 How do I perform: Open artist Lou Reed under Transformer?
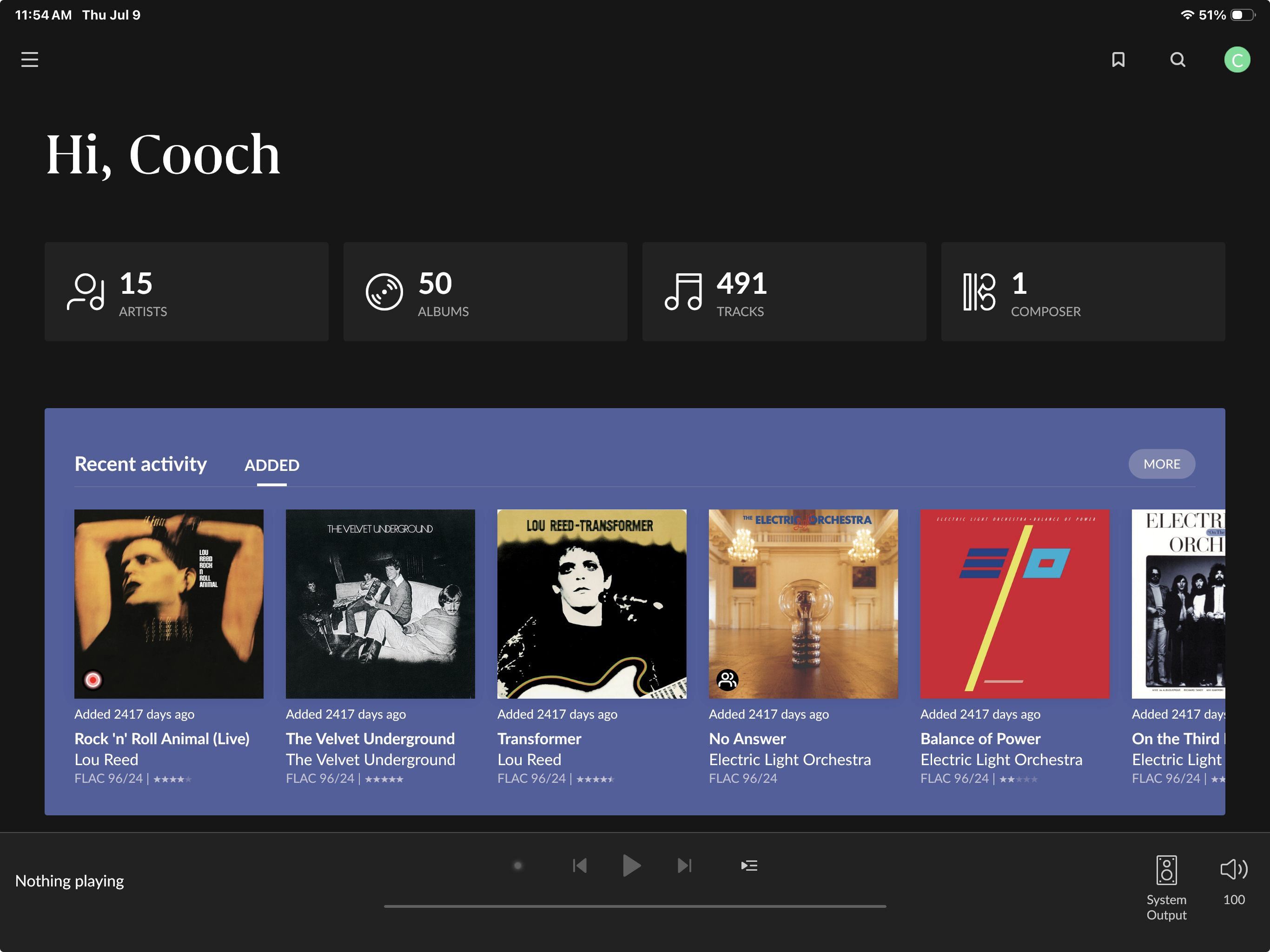tap(529, 760)
